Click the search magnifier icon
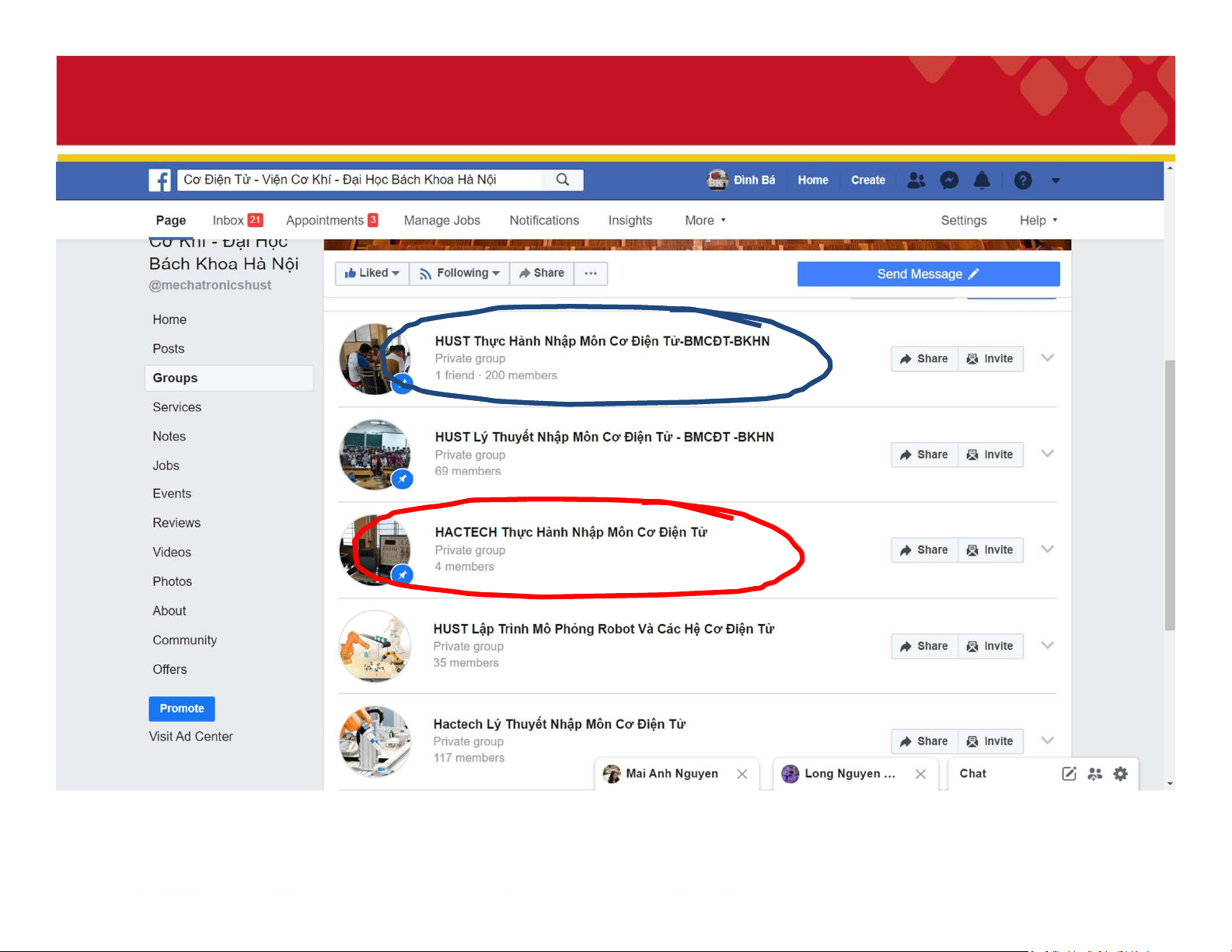Screen dimensions: 1232x952 coord(563,180)
